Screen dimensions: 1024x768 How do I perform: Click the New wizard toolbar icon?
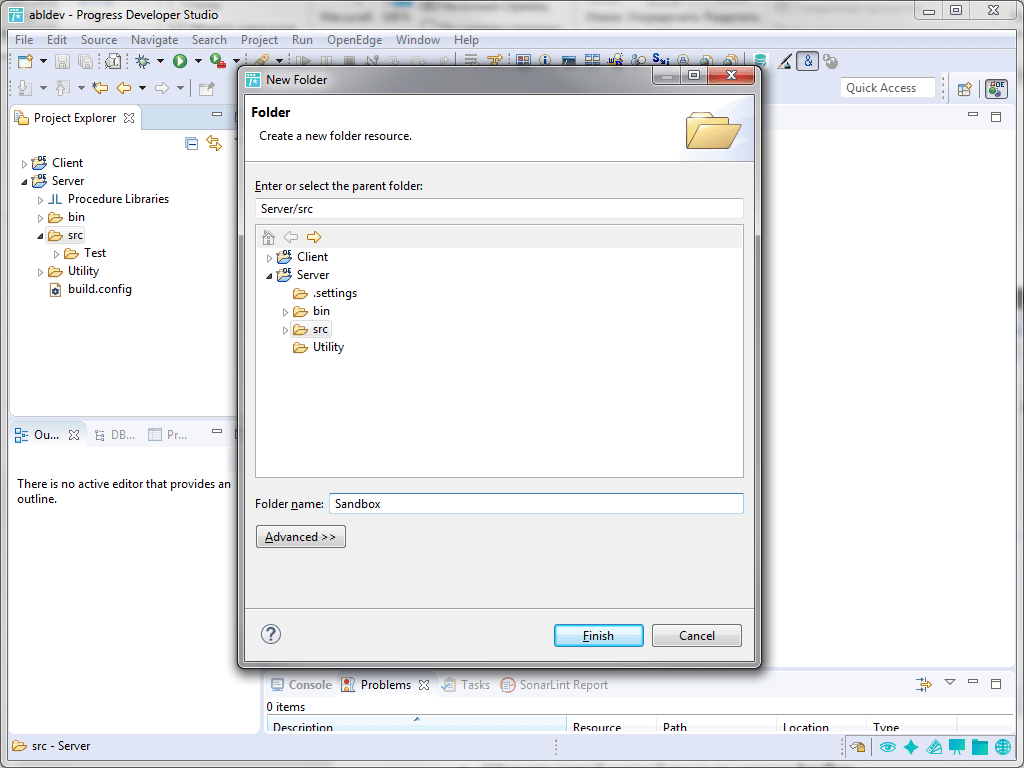coord(25,61)
